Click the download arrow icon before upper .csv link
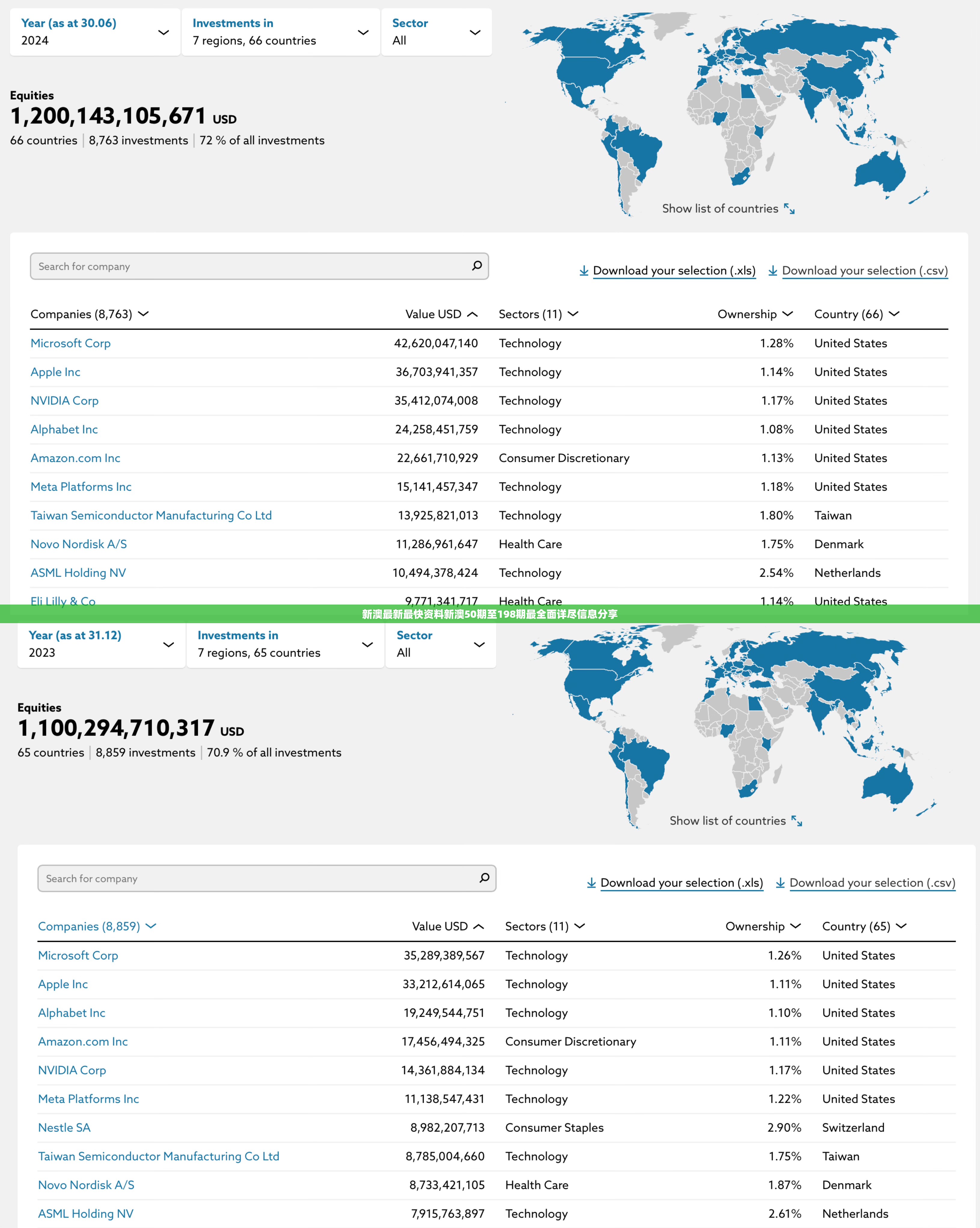The image size is (980, 1228). point(773,271)
